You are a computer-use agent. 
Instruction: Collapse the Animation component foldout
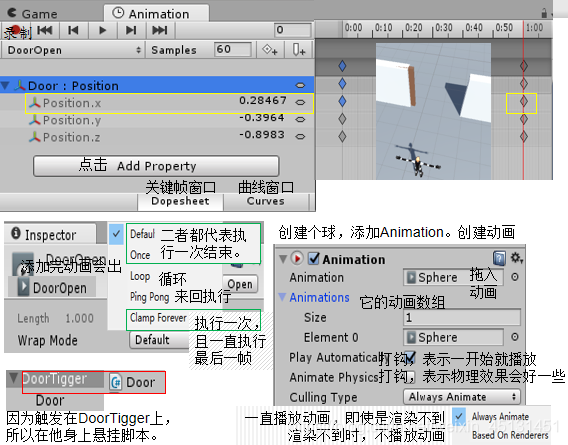[x=283, y=259]
